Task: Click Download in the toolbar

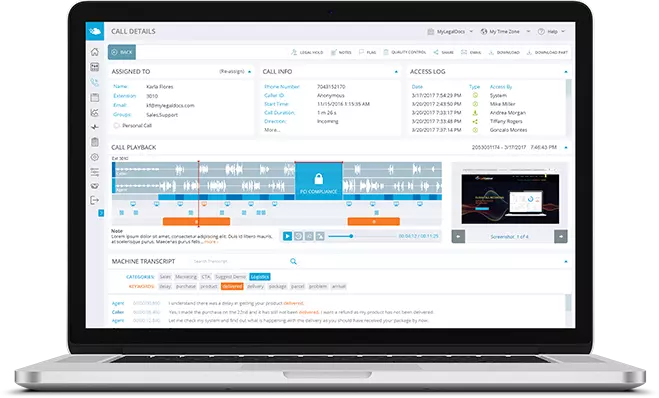Action: (504, 53)
